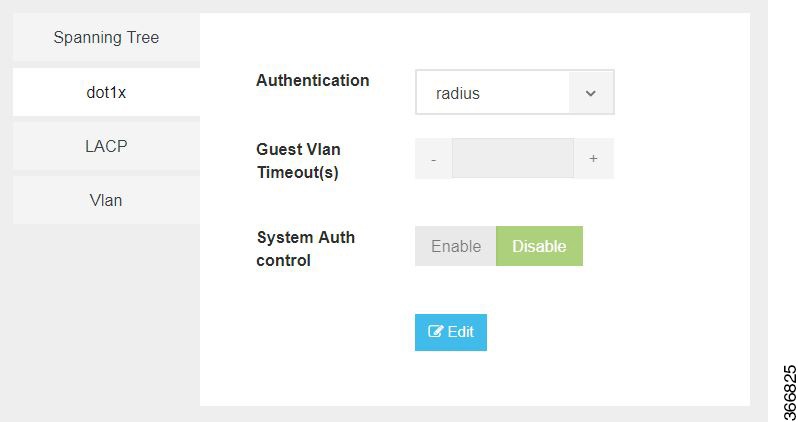Select Enable for System Auth control
This screenshot has height=422, width=798.
[x=455, y=246]
